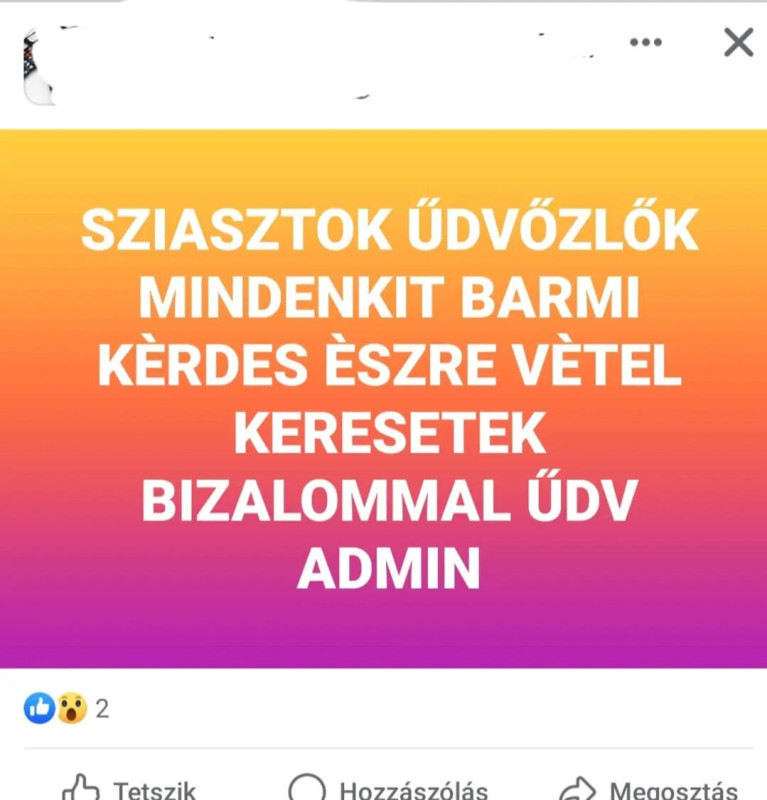Open comments via the Hozzászólás label
This screenshot has height=800, width=767.
(x=413, y=790)
